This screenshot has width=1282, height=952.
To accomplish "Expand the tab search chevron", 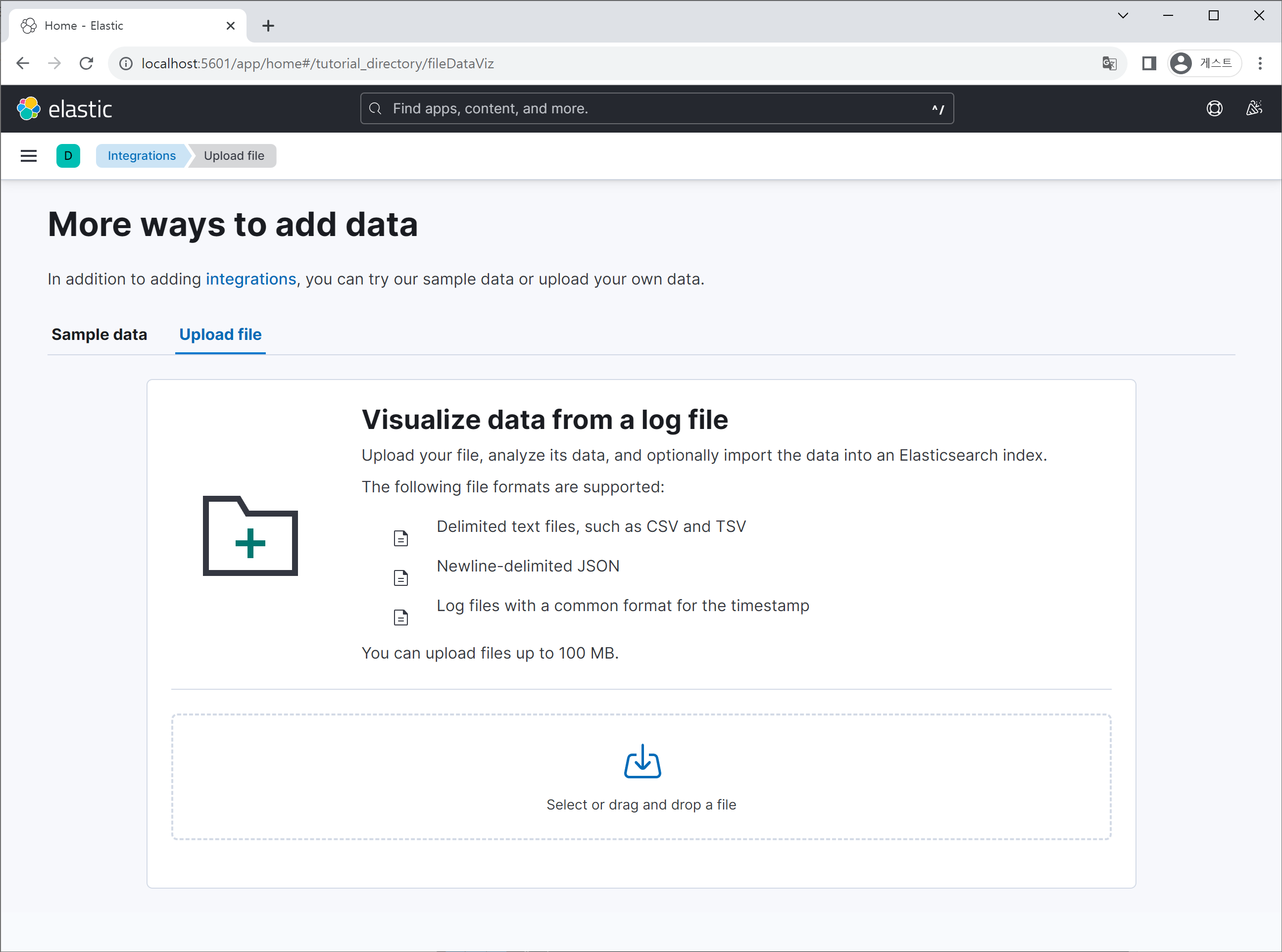I will 1122,15.
